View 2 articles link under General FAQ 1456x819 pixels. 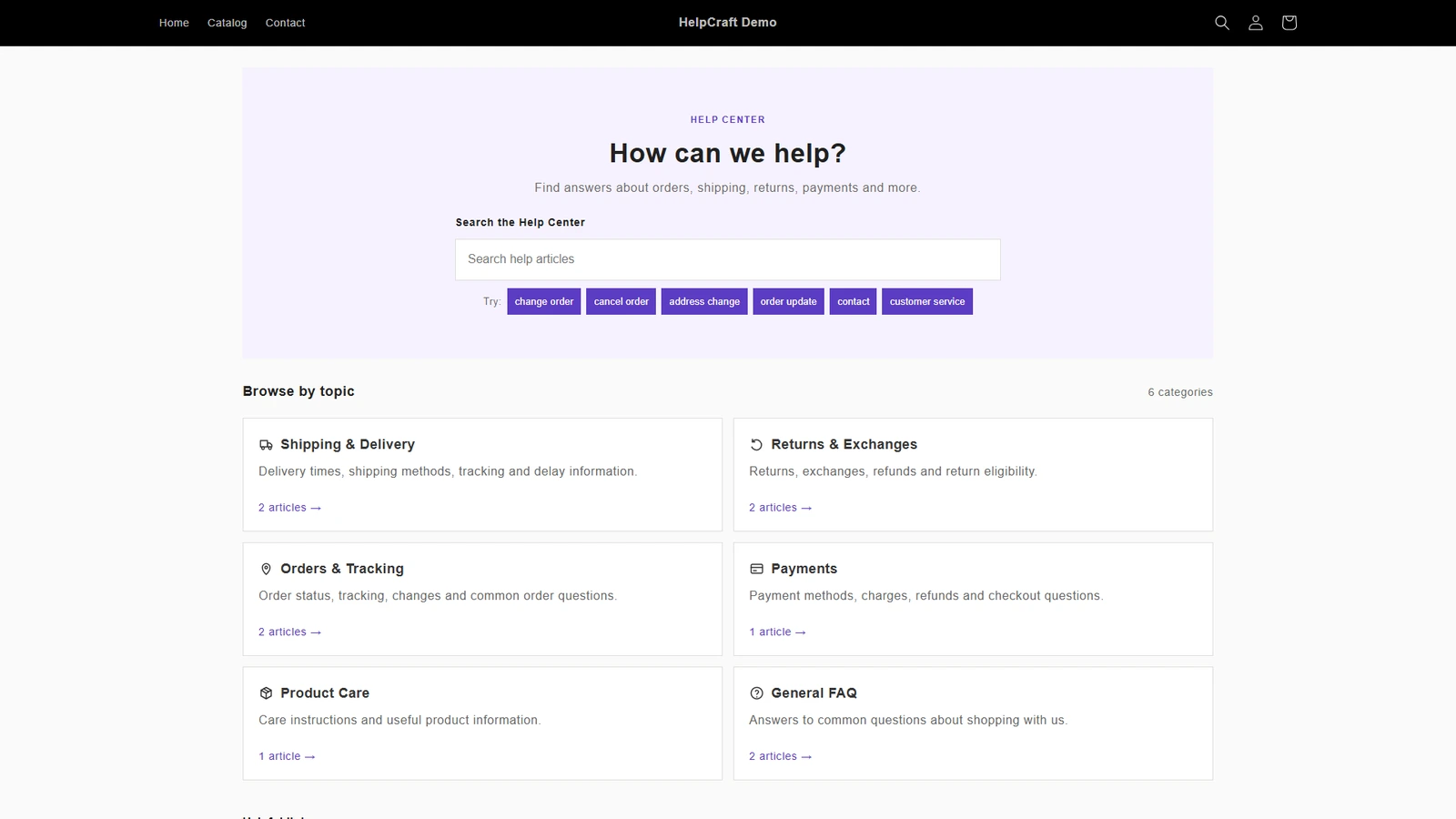(x=780, y=756)
